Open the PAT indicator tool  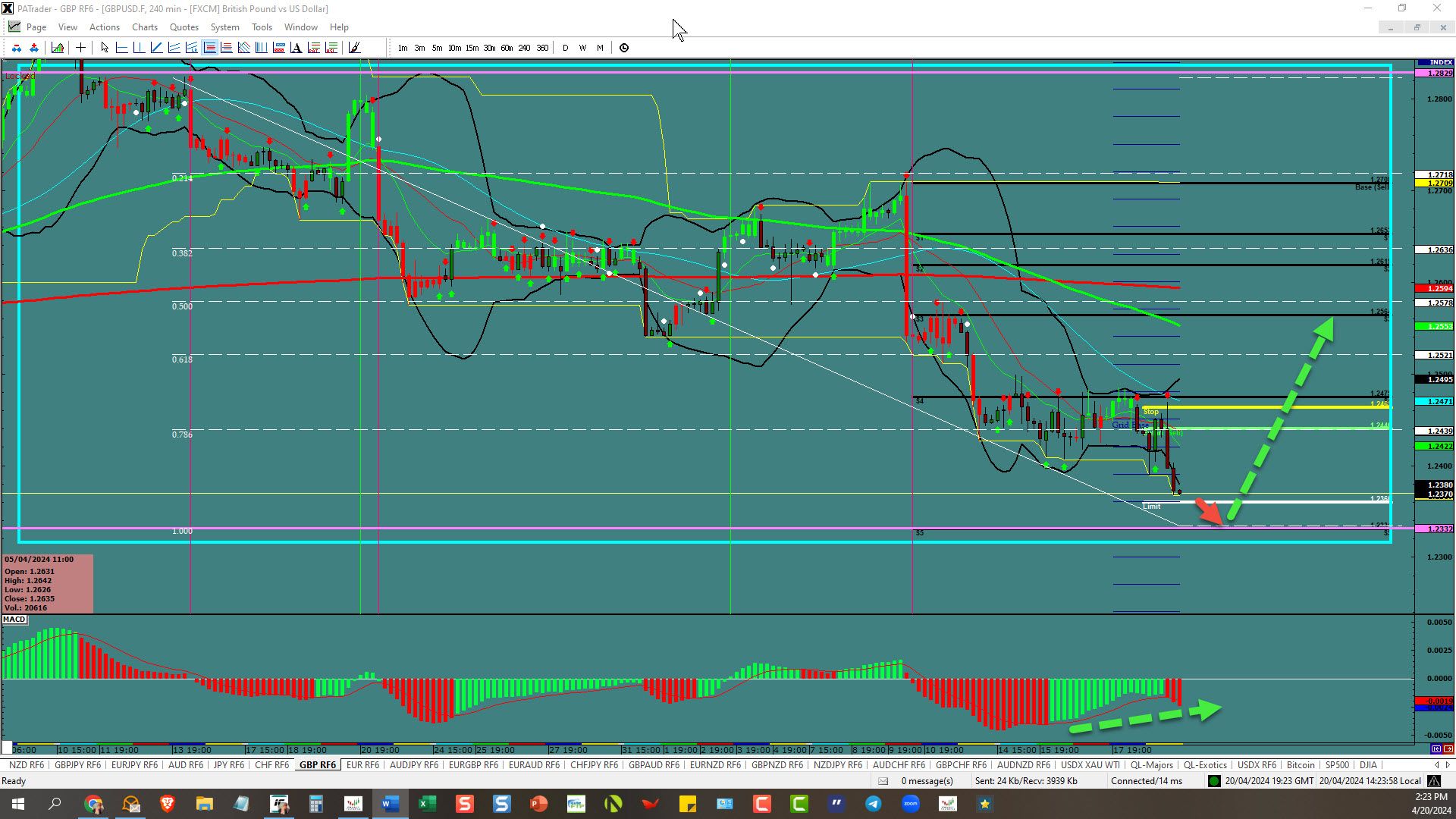pos(314,48)
